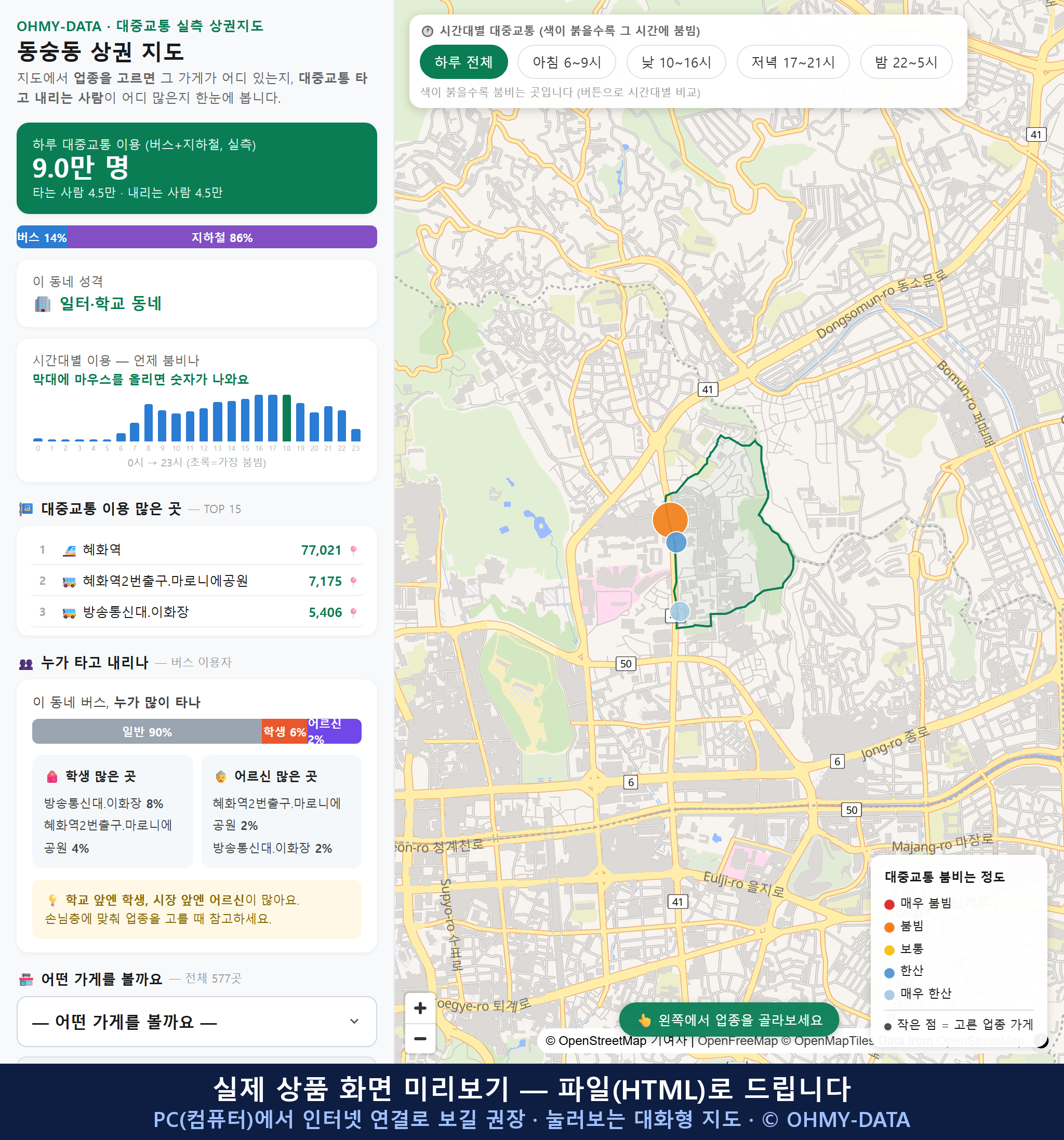Click the yellow 보통 legend dot
Image resolution: width=1064 pixels, height=1140 pixels.
point(889,950)
